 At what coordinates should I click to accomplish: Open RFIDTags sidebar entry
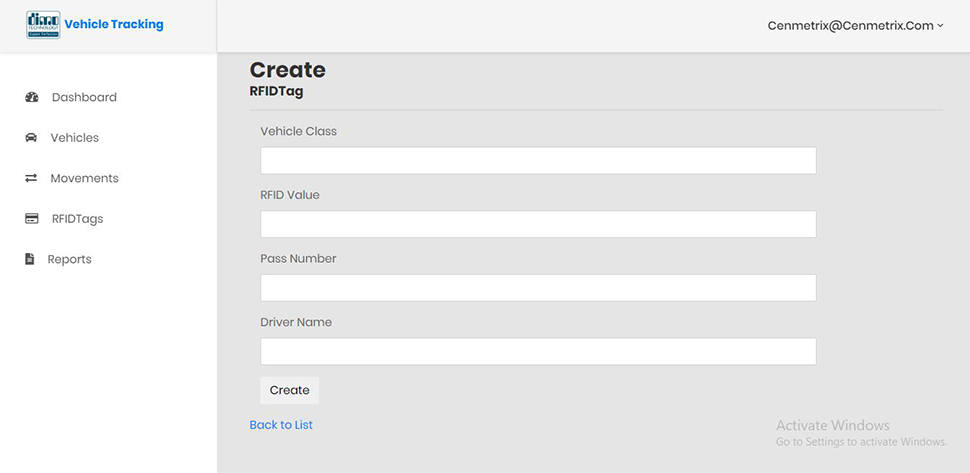77,218
